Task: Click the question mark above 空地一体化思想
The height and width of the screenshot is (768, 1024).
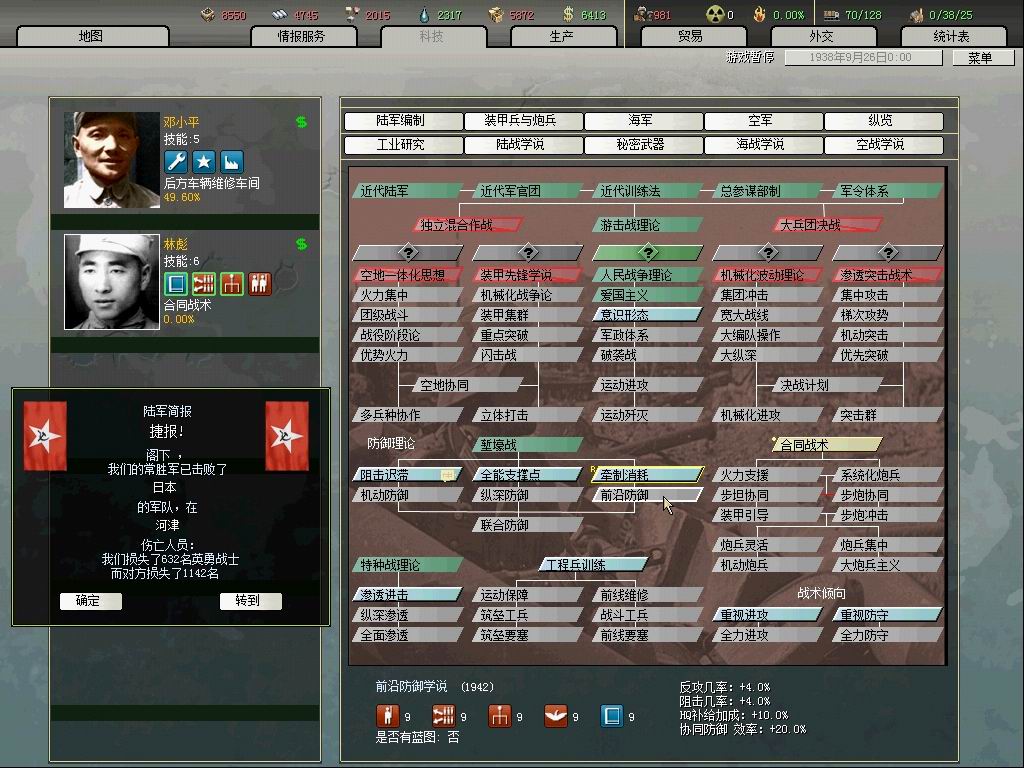Action: (408, 252)
